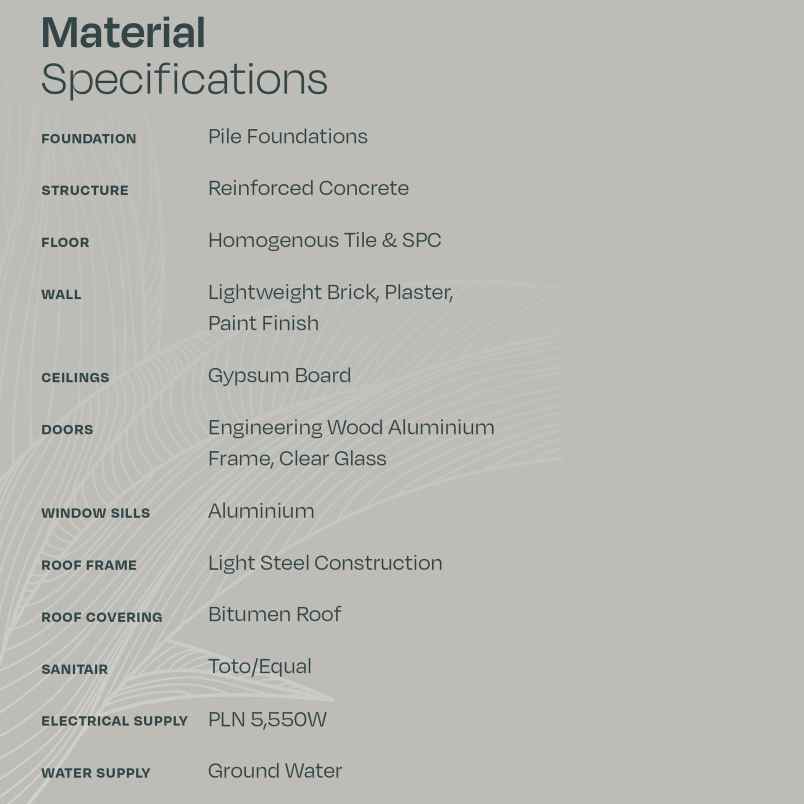Click the WALL label
Viewport: 804px width, 804px height.
[x=61, y=295]
